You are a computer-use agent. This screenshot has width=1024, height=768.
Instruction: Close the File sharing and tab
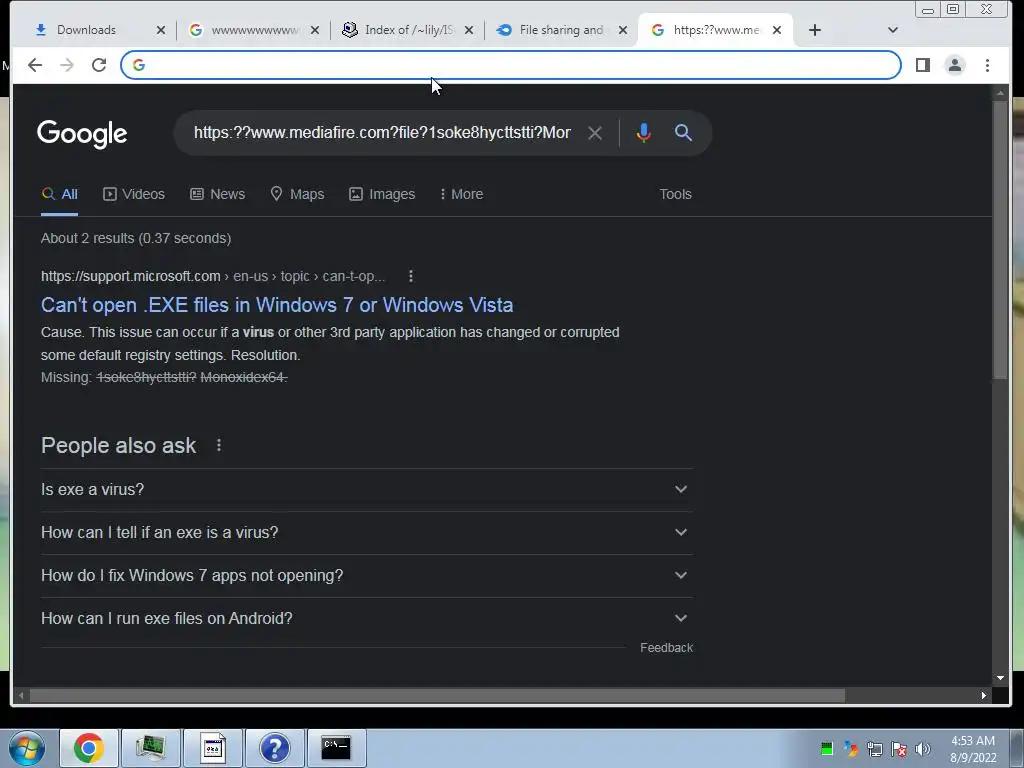coord(623,30)
